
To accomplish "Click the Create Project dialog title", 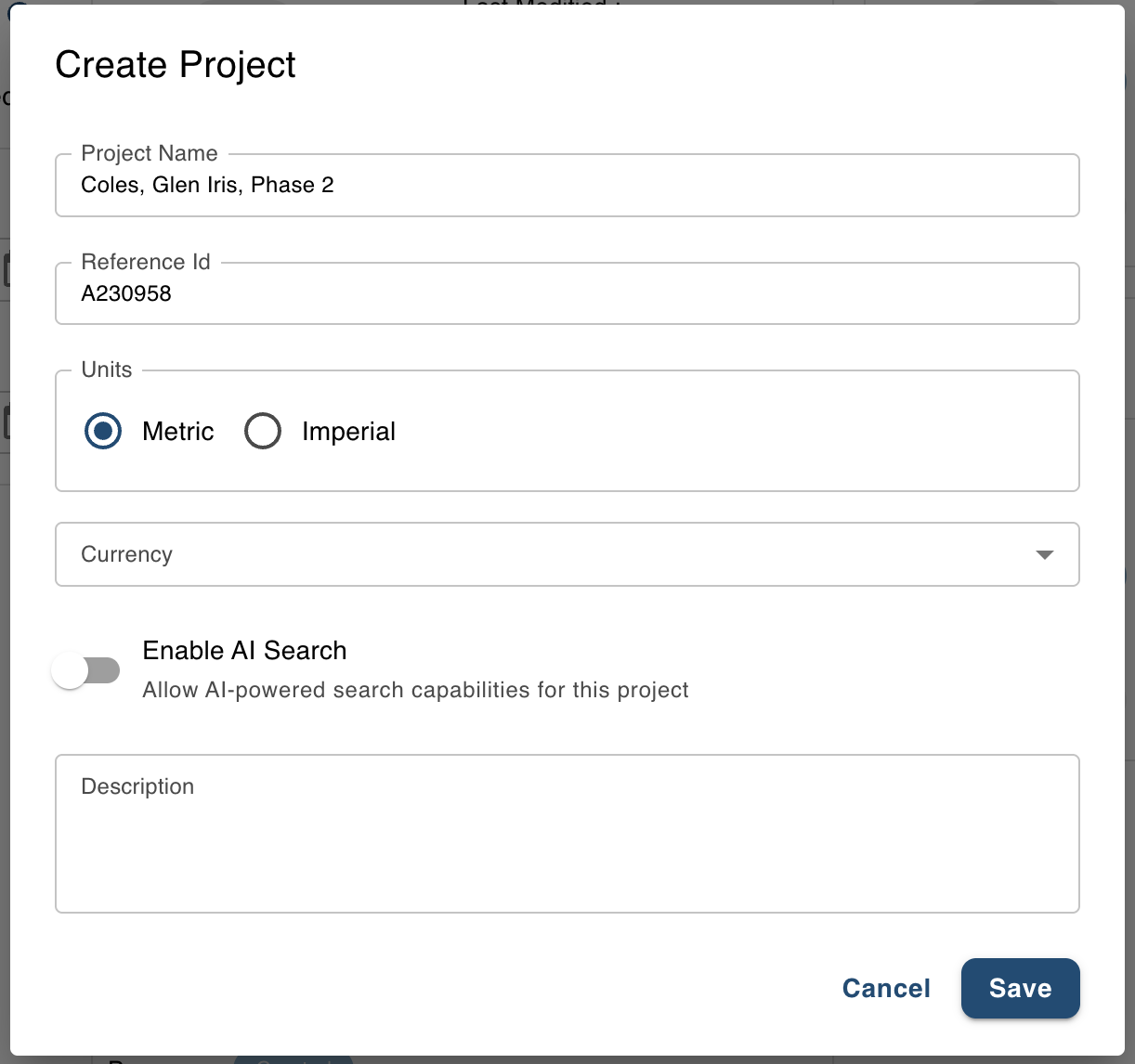I will pyautogui.click(x=176, y=64).
